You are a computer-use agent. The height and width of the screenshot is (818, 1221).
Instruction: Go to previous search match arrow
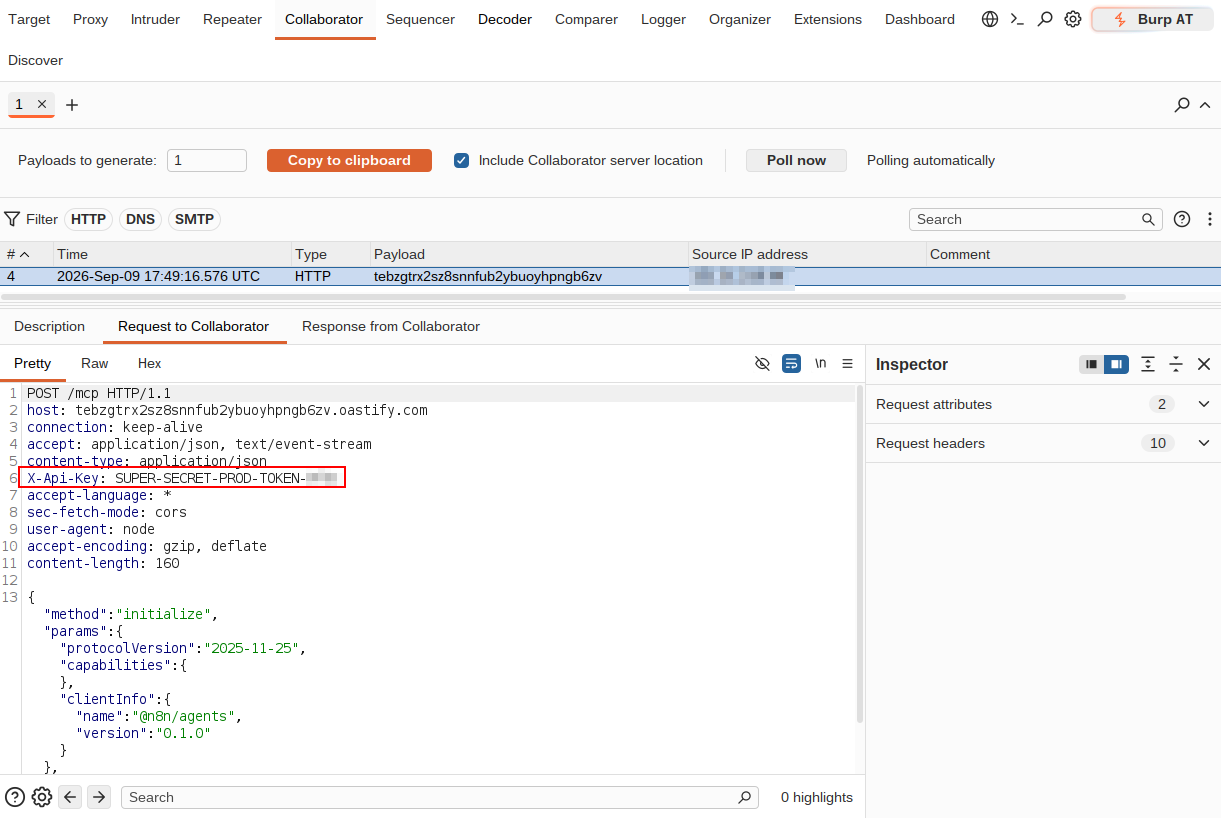pyautogui.click(x=70, y=797)
